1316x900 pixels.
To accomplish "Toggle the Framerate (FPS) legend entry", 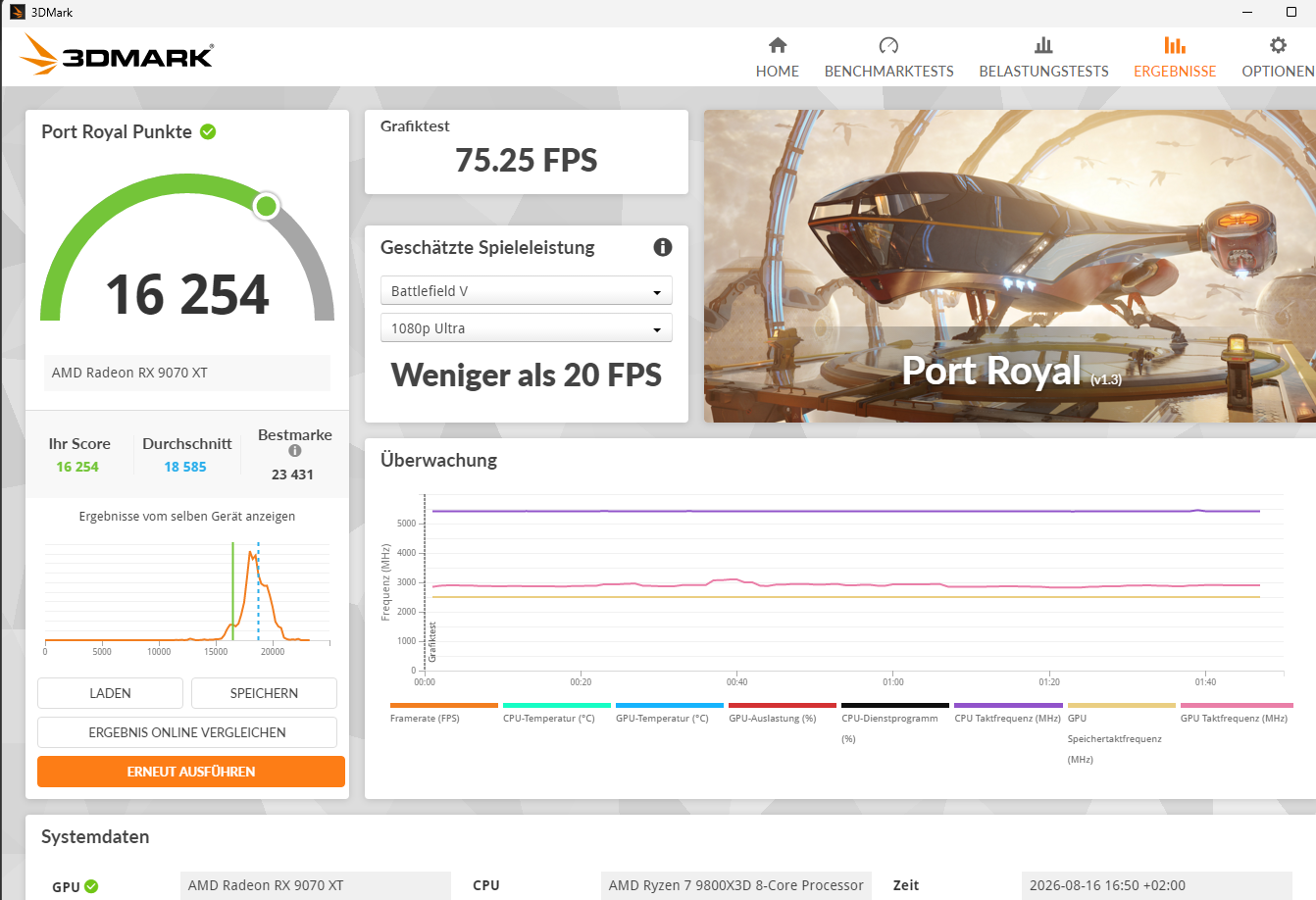I will [x=444, y=715].
